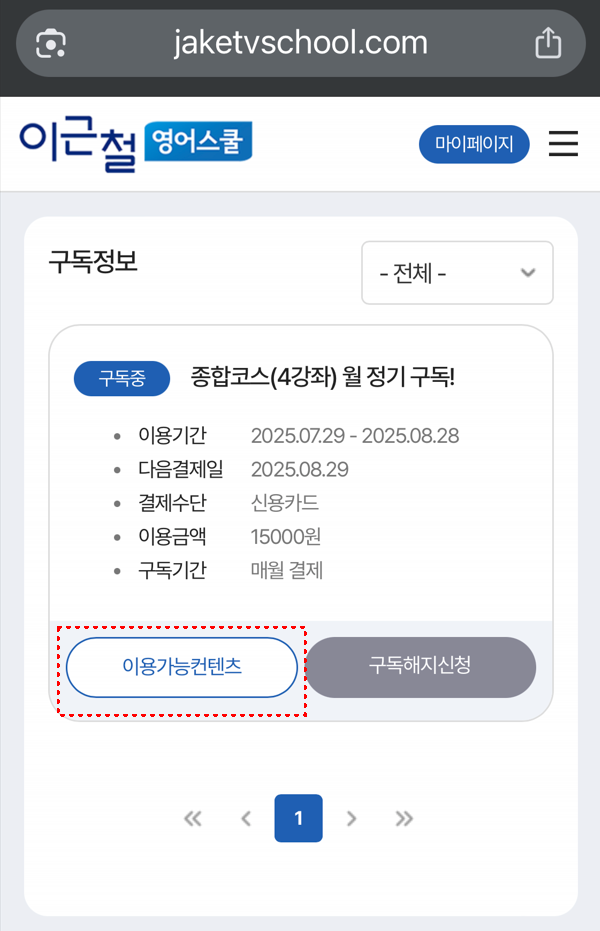Viewport: 600px width, 931px height.
Task: Go to previous page arrow icon
Action: pos(246,819)
